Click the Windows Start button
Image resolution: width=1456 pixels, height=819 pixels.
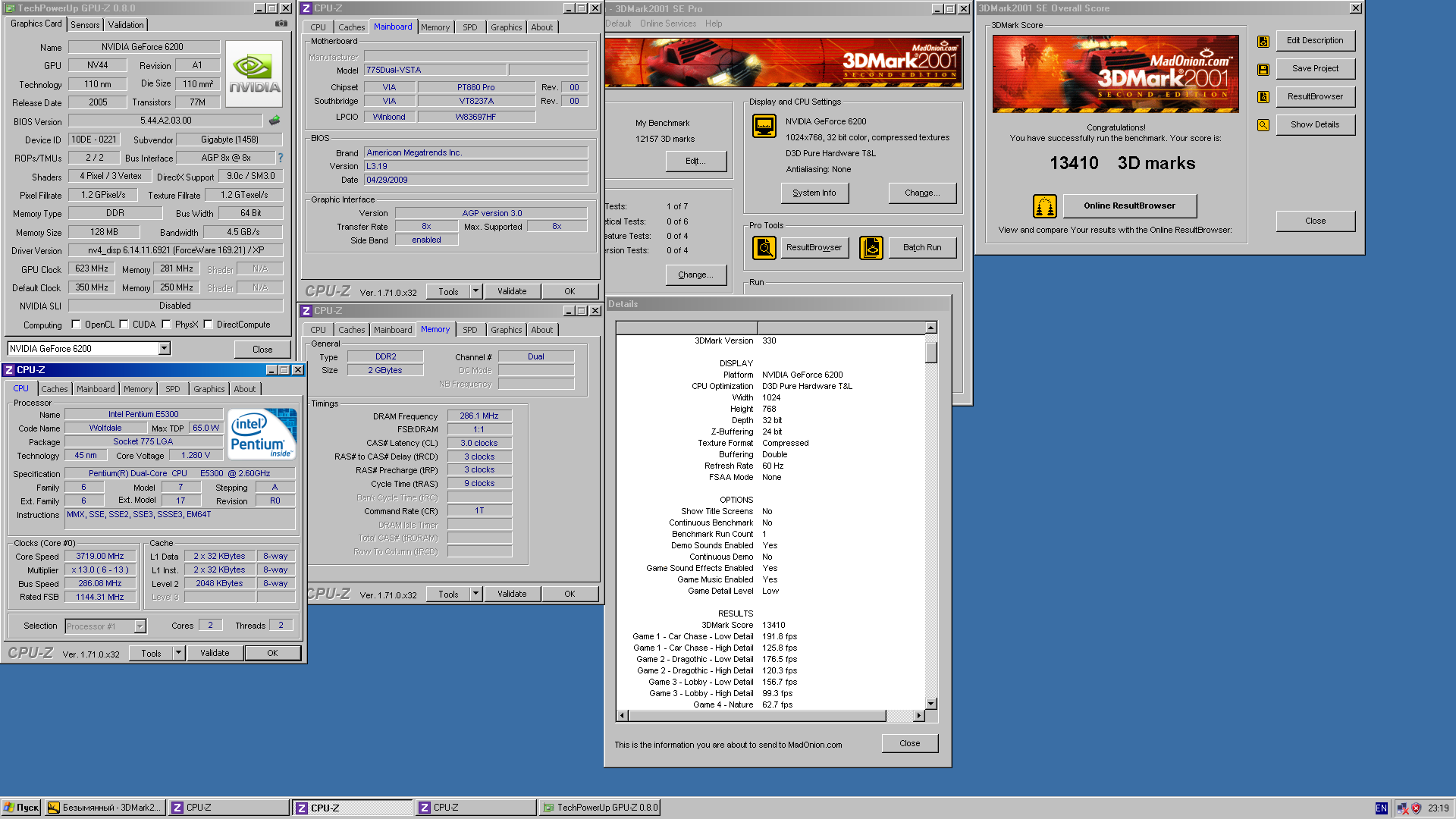pos(21,808)
